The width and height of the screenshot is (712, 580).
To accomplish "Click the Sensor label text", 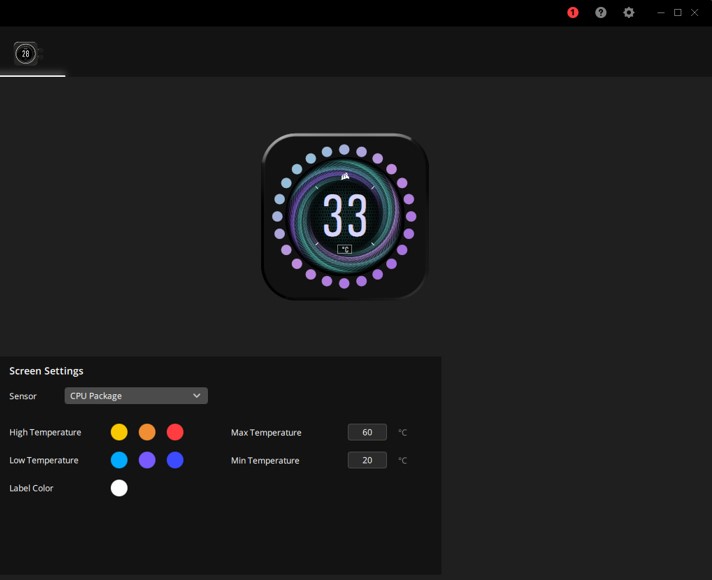I will pyautogui.click(x=23, y=396).
